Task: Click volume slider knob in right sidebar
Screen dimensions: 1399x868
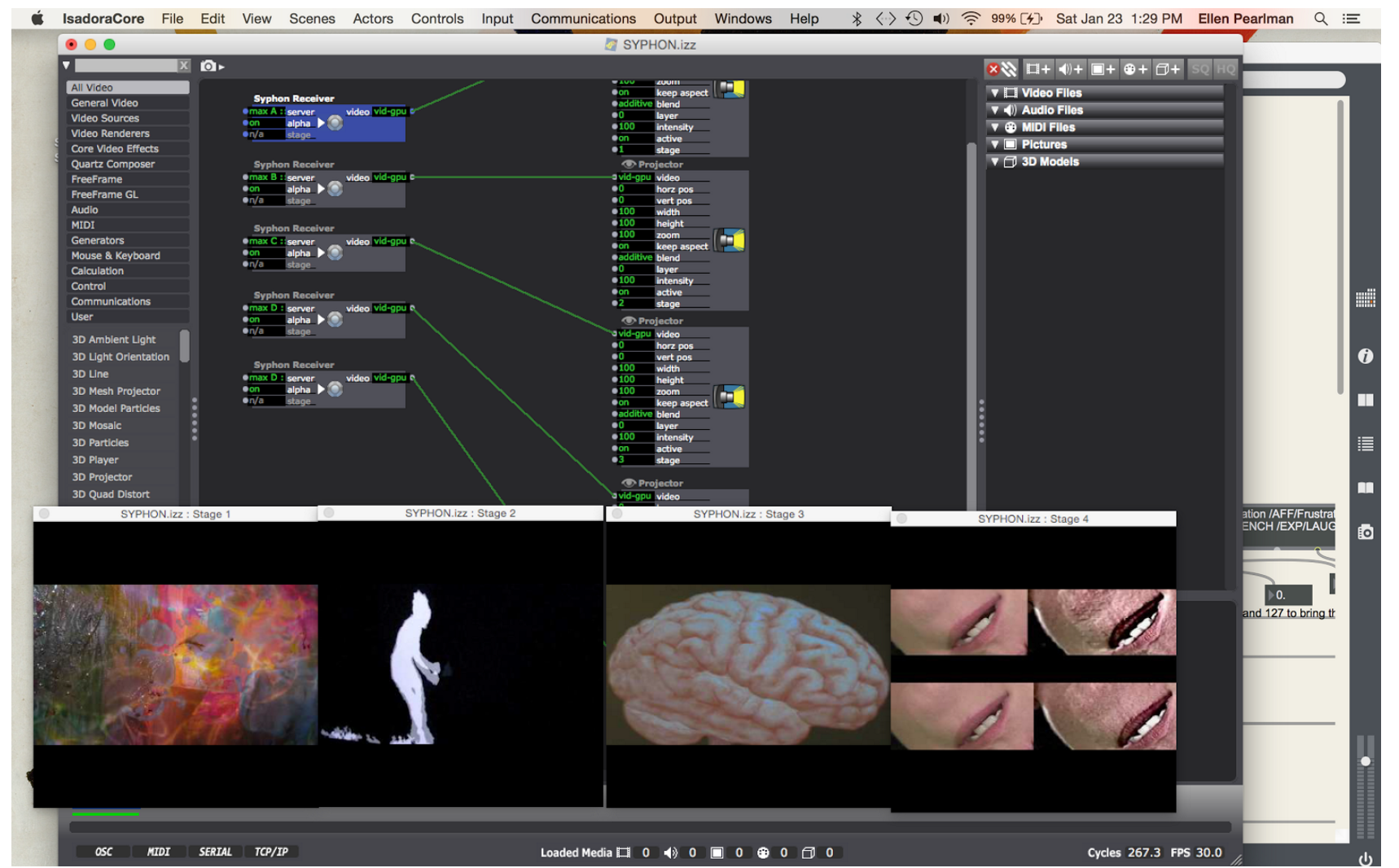Action: tap(1366, 761)
